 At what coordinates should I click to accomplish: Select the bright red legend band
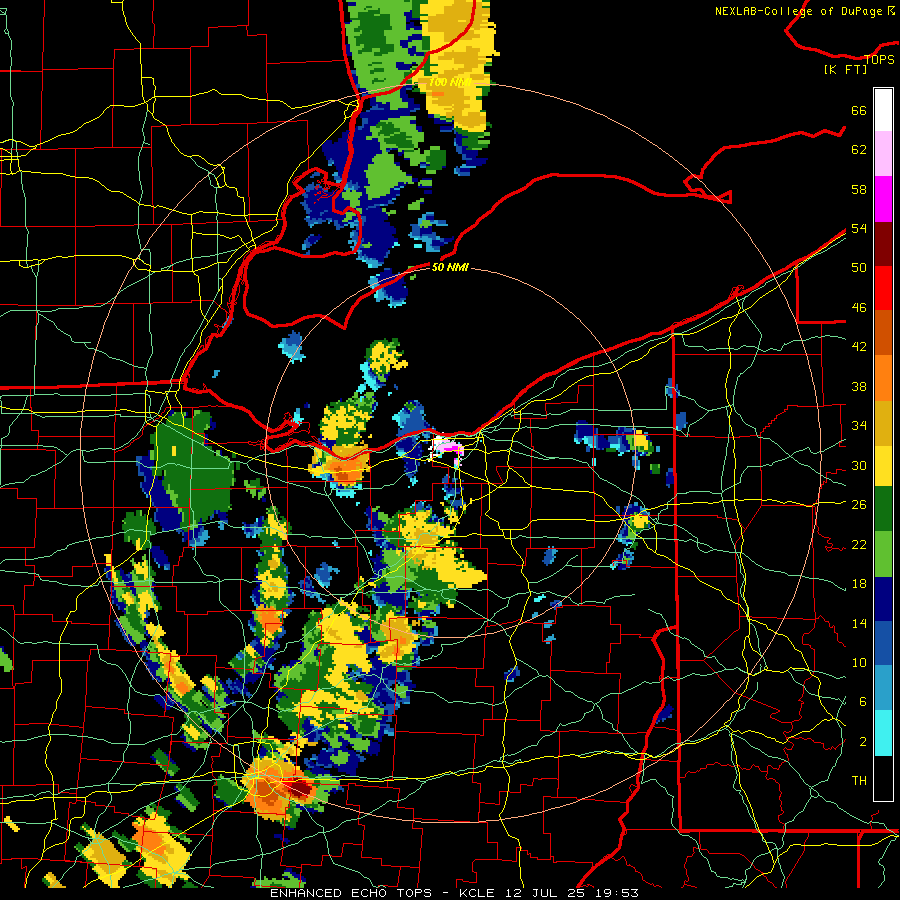883,288
